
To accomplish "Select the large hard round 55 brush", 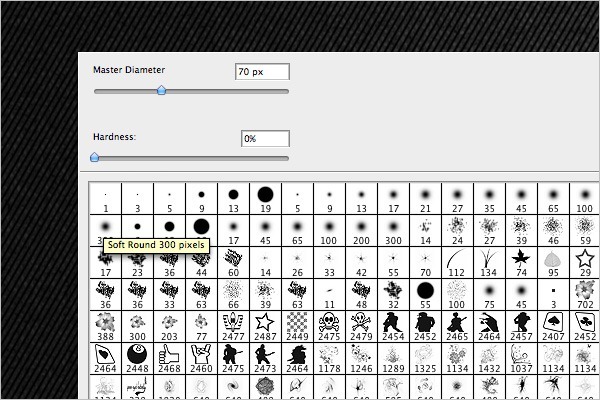I will click(425, 295).
